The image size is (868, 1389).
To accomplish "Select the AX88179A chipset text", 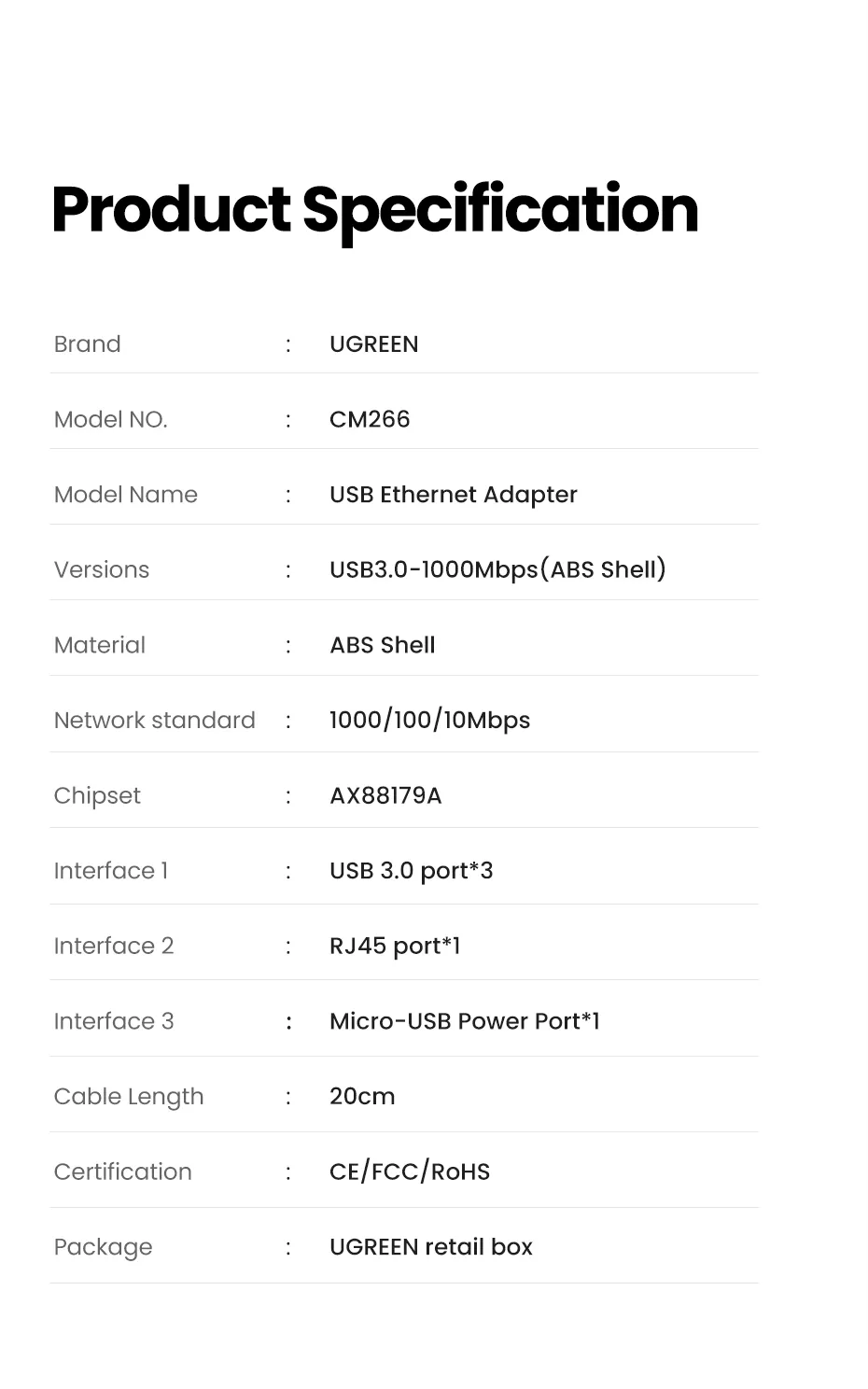I will click(x=385, y=795).
